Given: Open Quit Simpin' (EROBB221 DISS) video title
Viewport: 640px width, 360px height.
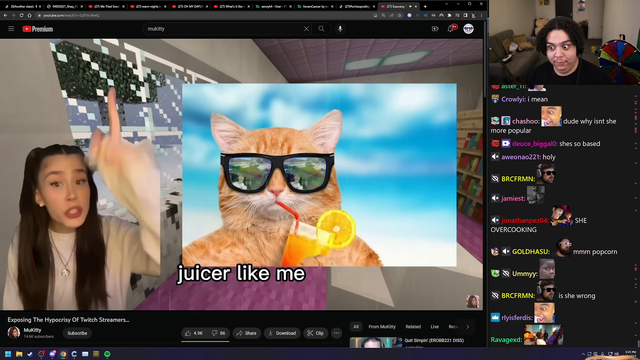Looking at the screenshot, I should pyautogui.click(x=434, y=340).
